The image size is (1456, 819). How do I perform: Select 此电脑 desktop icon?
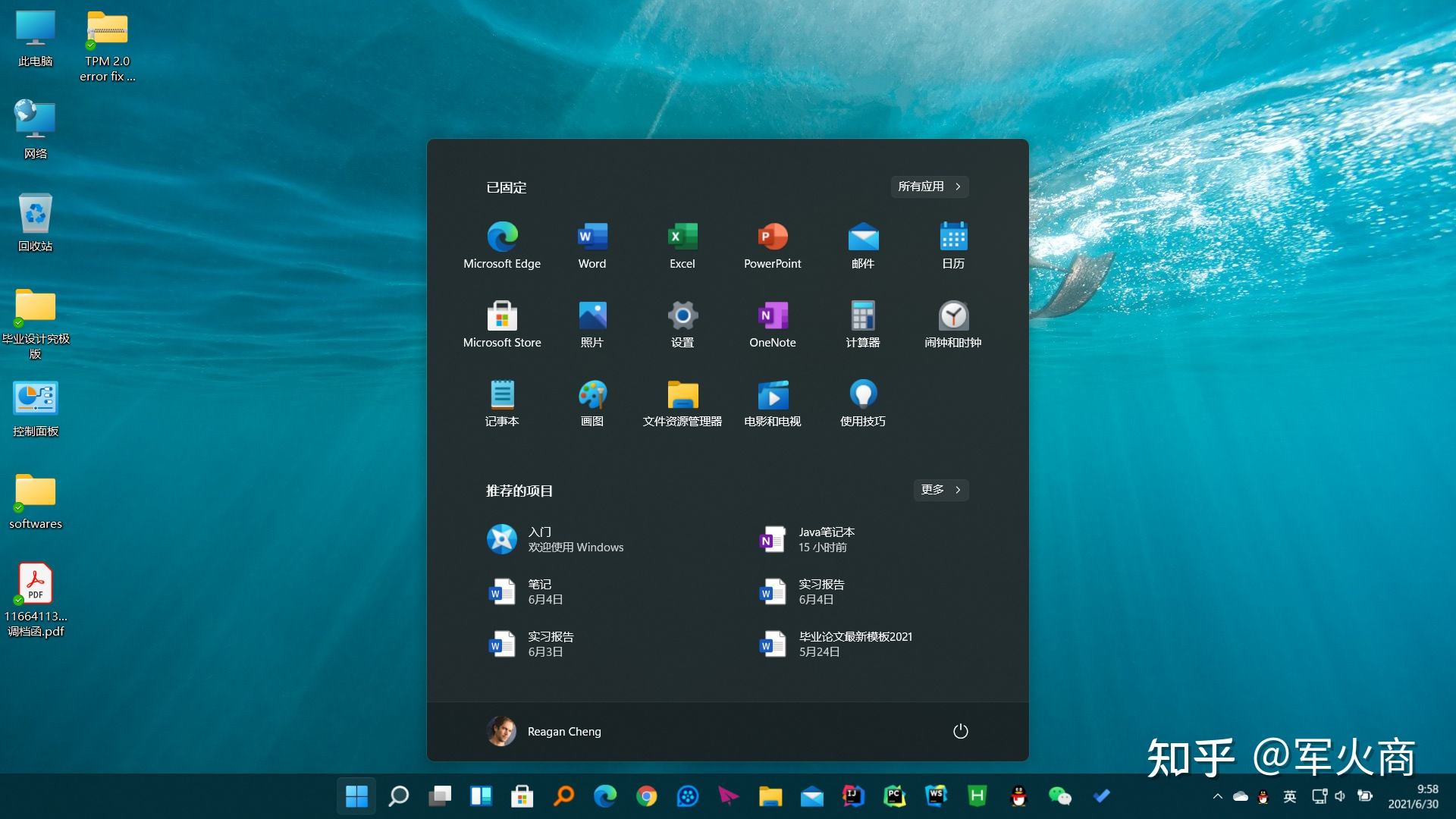pos(36,39)
